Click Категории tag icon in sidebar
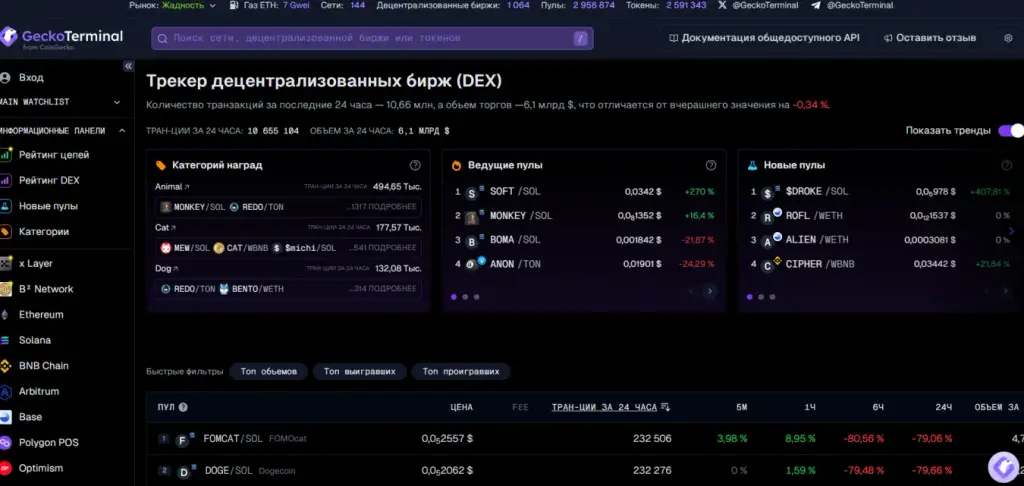This screenshot has width=1024, height=486. click(x=6, y=231)
